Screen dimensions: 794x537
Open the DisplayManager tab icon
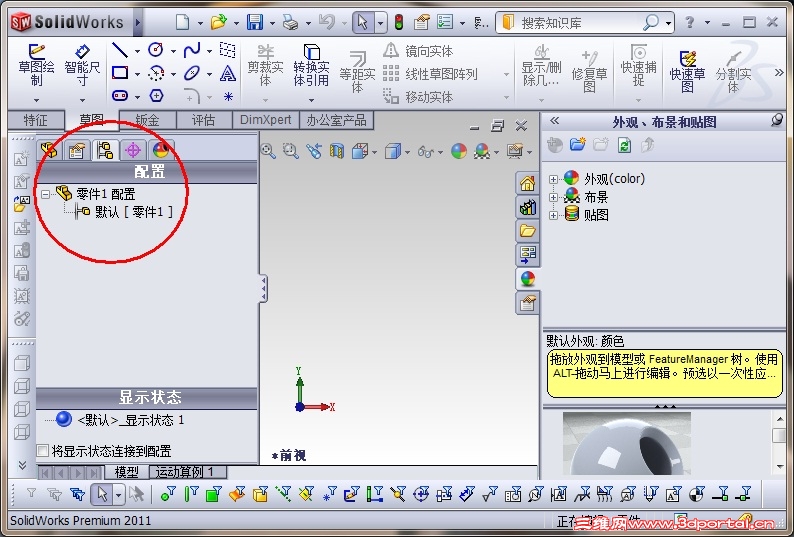tap(161, 150)
